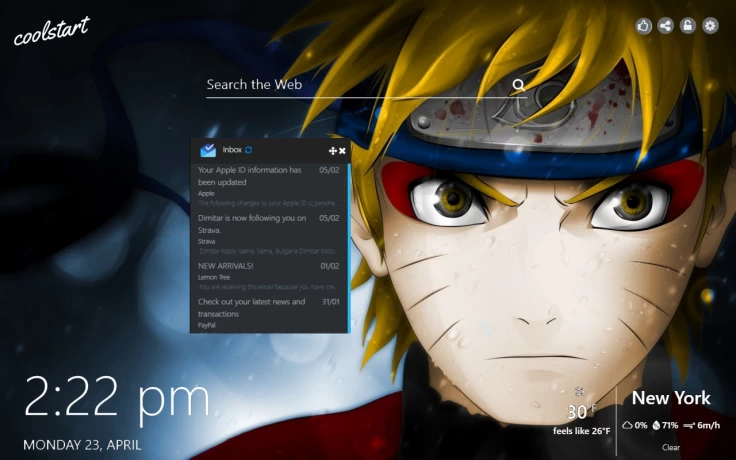This screenshot has width=736, height=460.
Task: Click the MONDAY 23, APRIL date
Action: 82,445
